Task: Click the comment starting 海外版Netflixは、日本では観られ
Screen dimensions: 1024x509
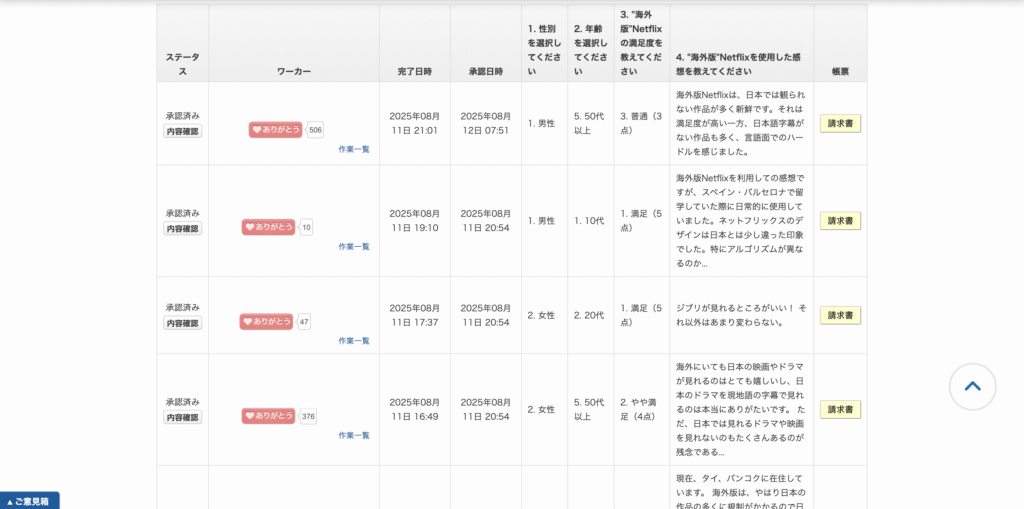Action: (x=741, y=123)
